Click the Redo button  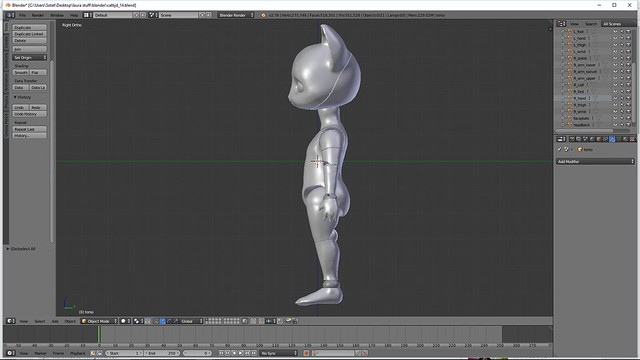pos(38,107)
